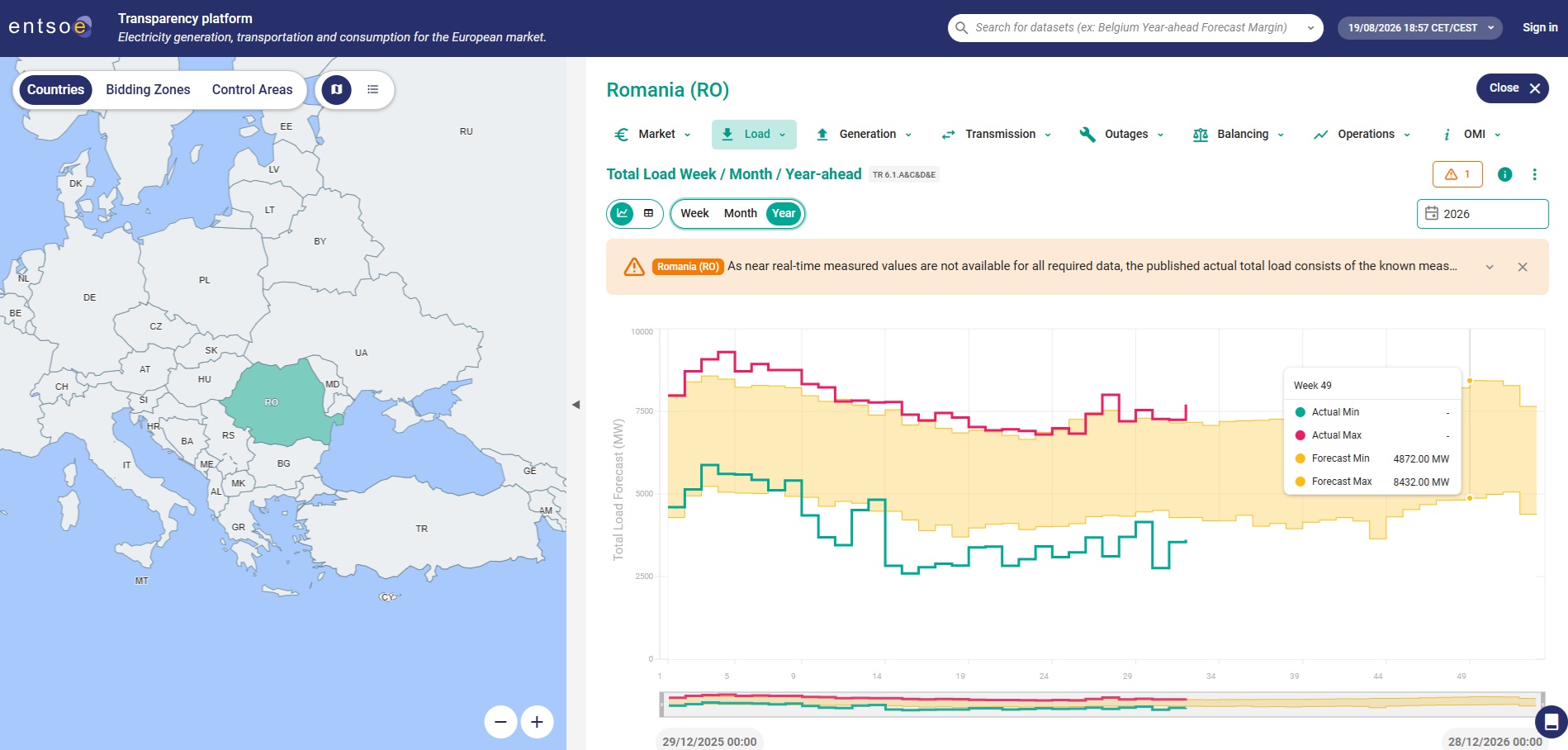Screen dimensions: 1568x750
Task: Open the date and timezone dropdown
Action: (1419, 28)
